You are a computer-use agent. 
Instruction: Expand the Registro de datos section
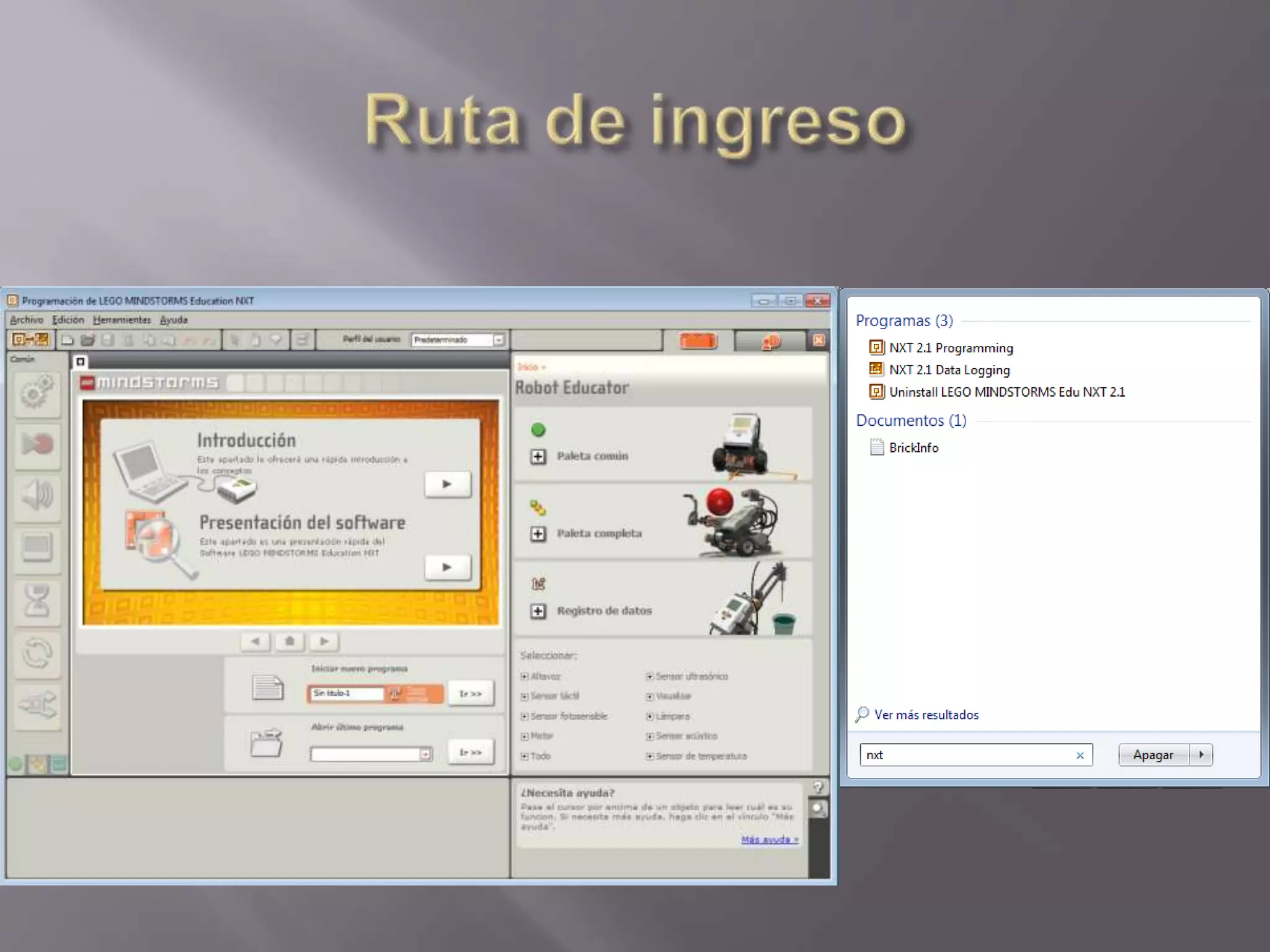538,612
